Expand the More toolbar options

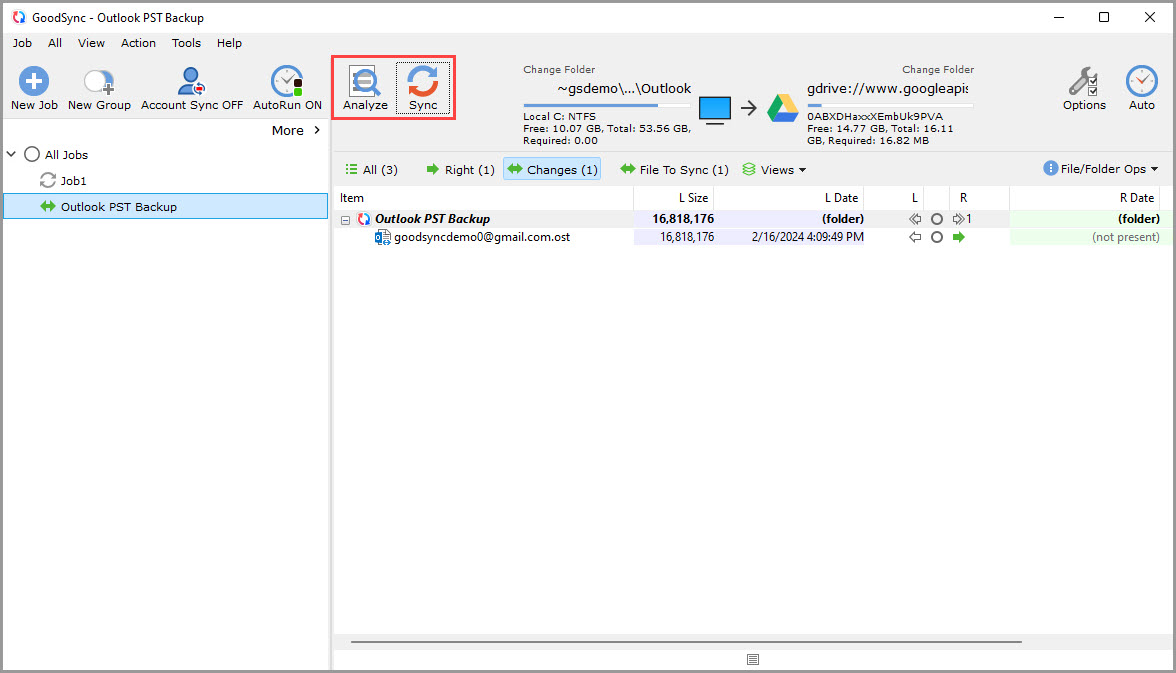[x=296, y=131]
